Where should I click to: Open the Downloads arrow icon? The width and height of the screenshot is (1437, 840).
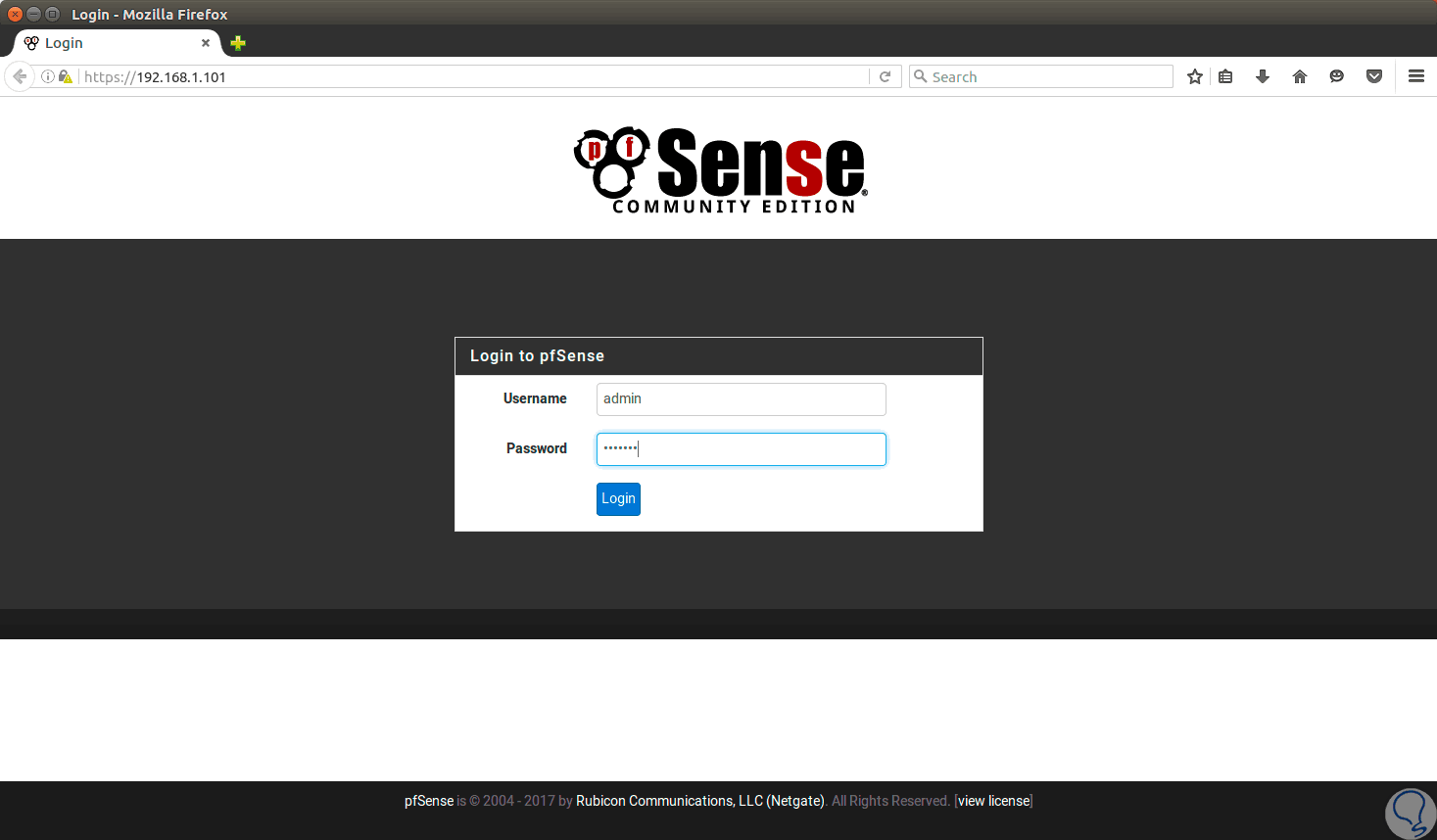(x=1263, y=76)
